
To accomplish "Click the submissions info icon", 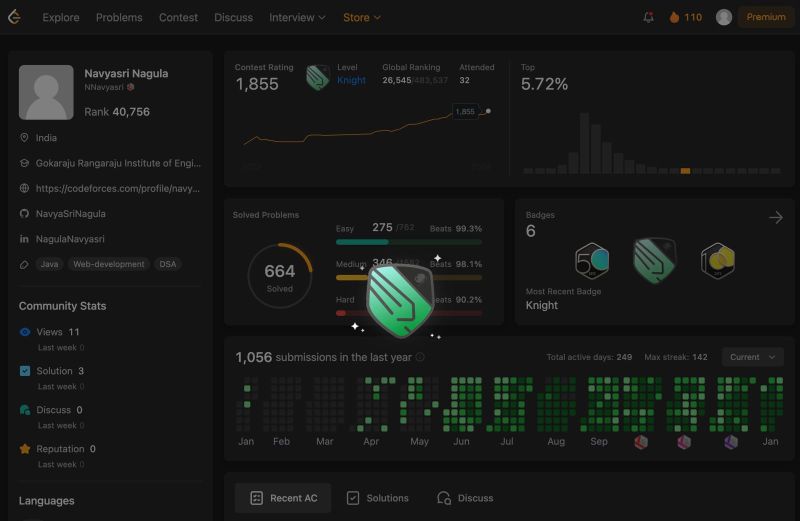I will pos(420,357).
